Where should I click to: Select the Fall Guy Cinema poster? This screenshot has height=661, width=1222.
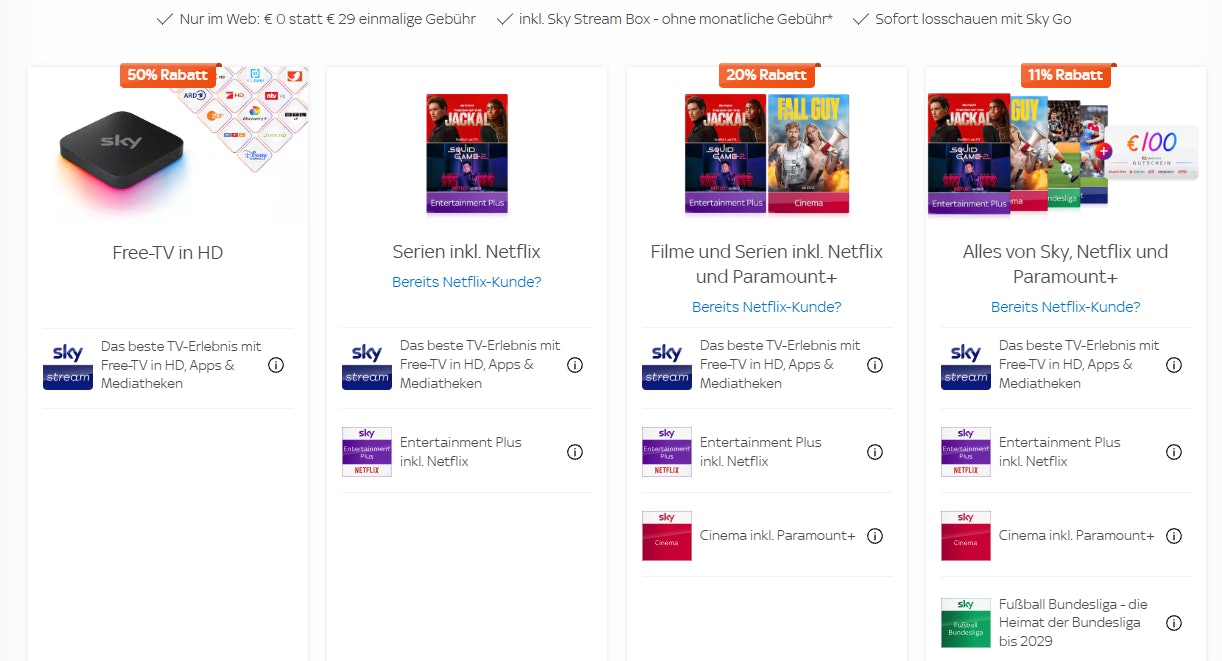[x=809, y=152]
